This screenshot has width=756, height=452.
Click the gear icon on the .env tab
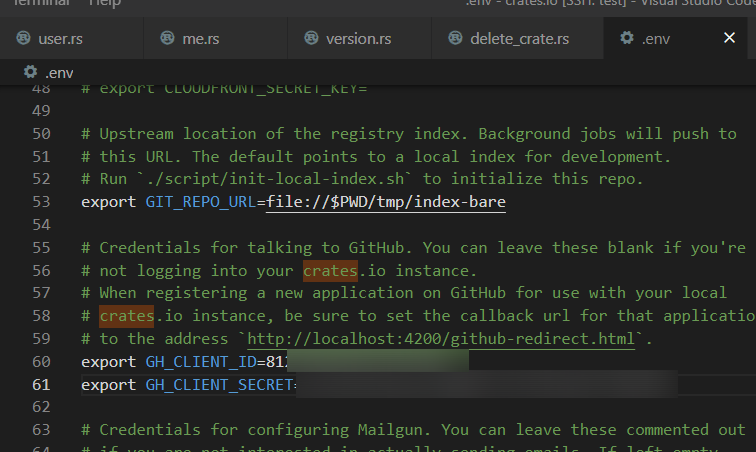(627, 39)
